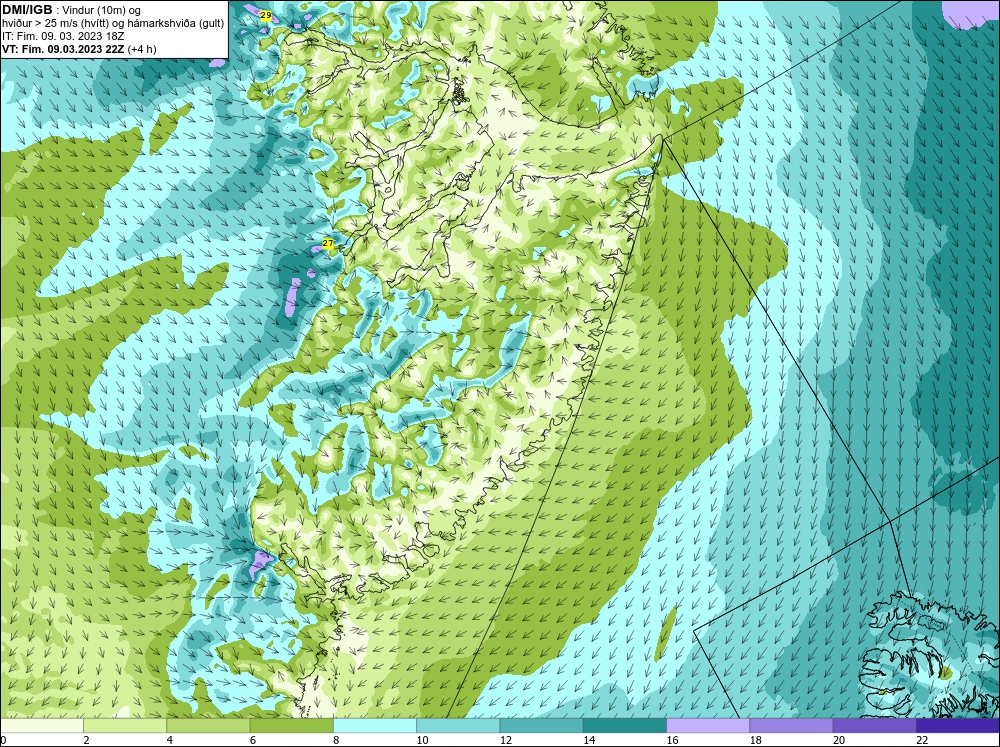Click the yellow gust label 27
The height and width of the screenshot is (747, 1000).
click(328, 244)
